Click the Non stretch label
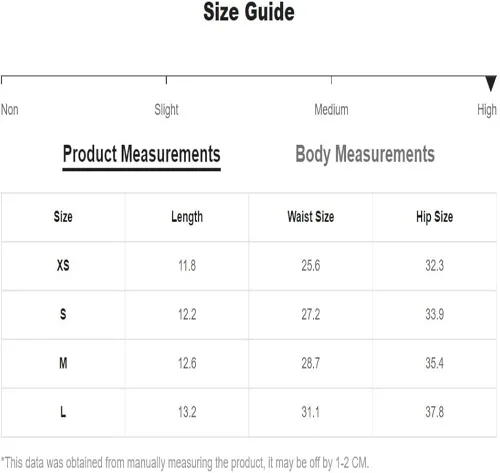500x473 pixels. click(10, 109)
